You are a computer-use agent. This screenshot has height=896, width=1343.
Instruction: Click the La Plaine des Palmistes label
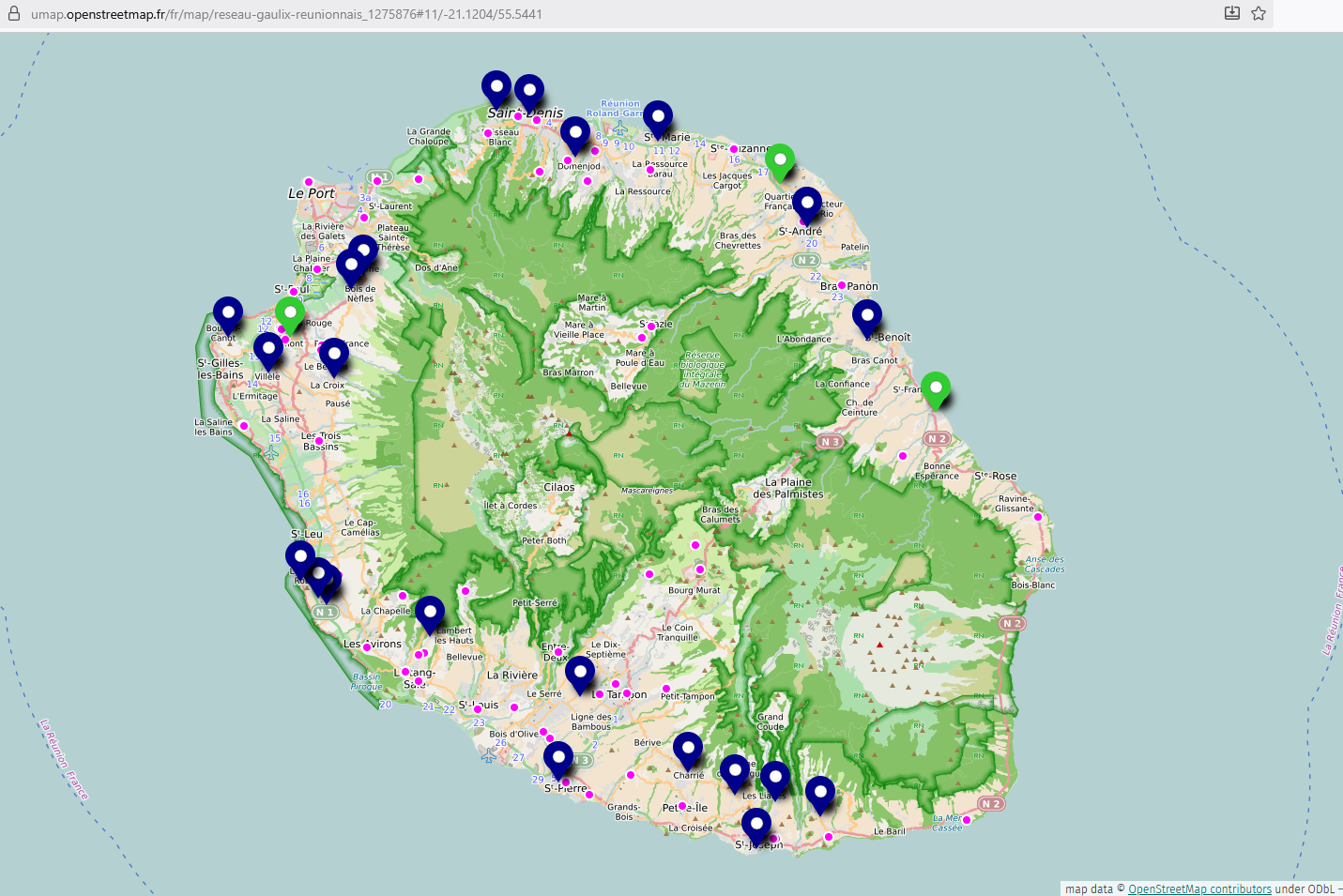[x=788, y=488]
